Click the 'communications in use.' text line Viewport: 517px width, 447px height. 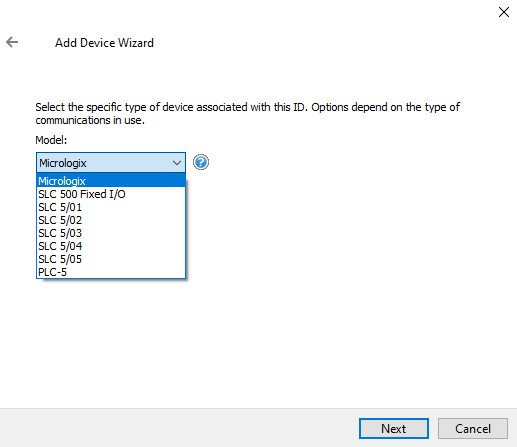[x=90, y=120]
